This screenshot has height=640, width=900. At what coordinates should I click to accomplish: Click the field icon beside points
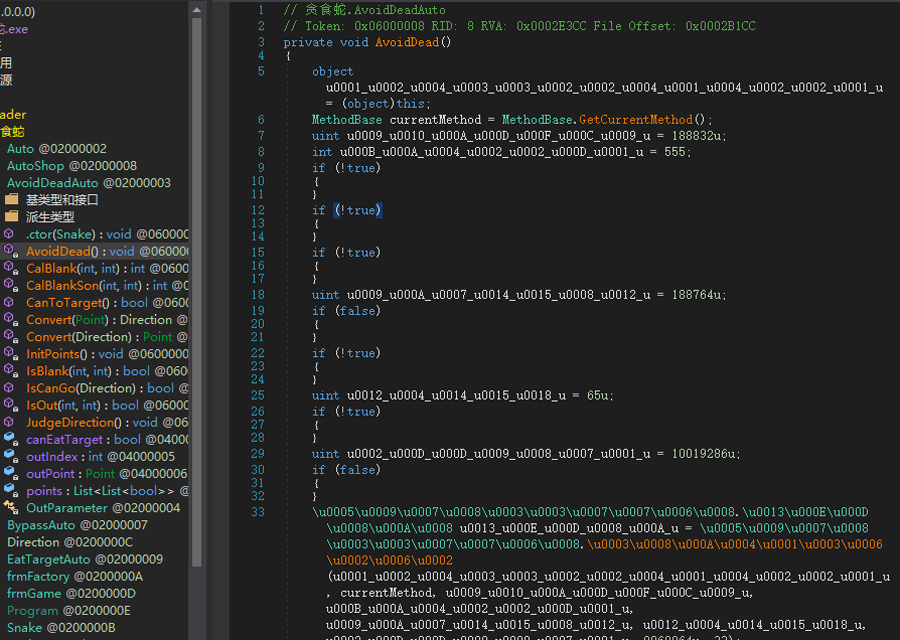click(x=10, y=491)
